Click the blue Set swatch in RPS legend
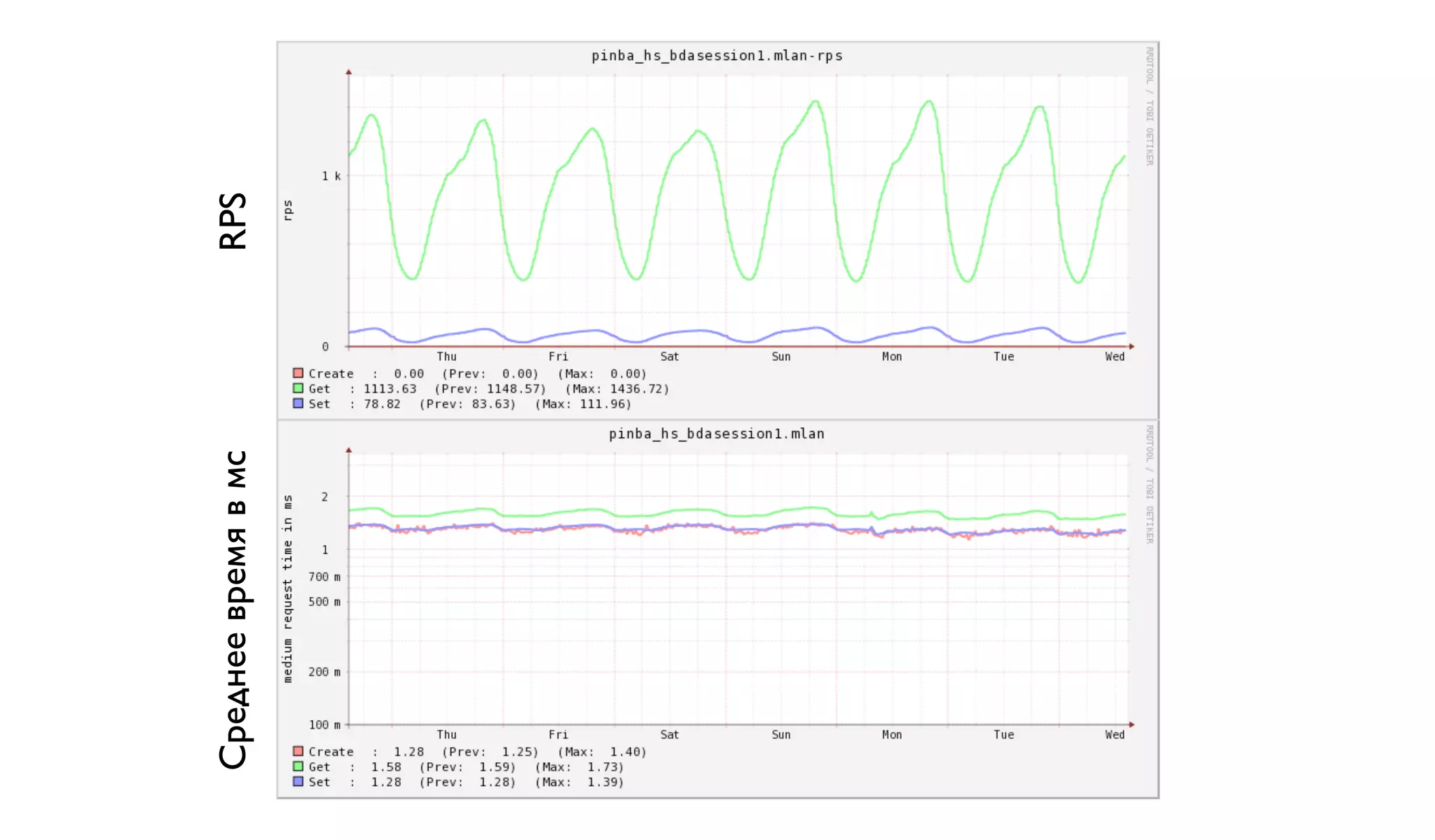Screen dimensions: 1435x840 pyautogui.click(x=298, y=404)
